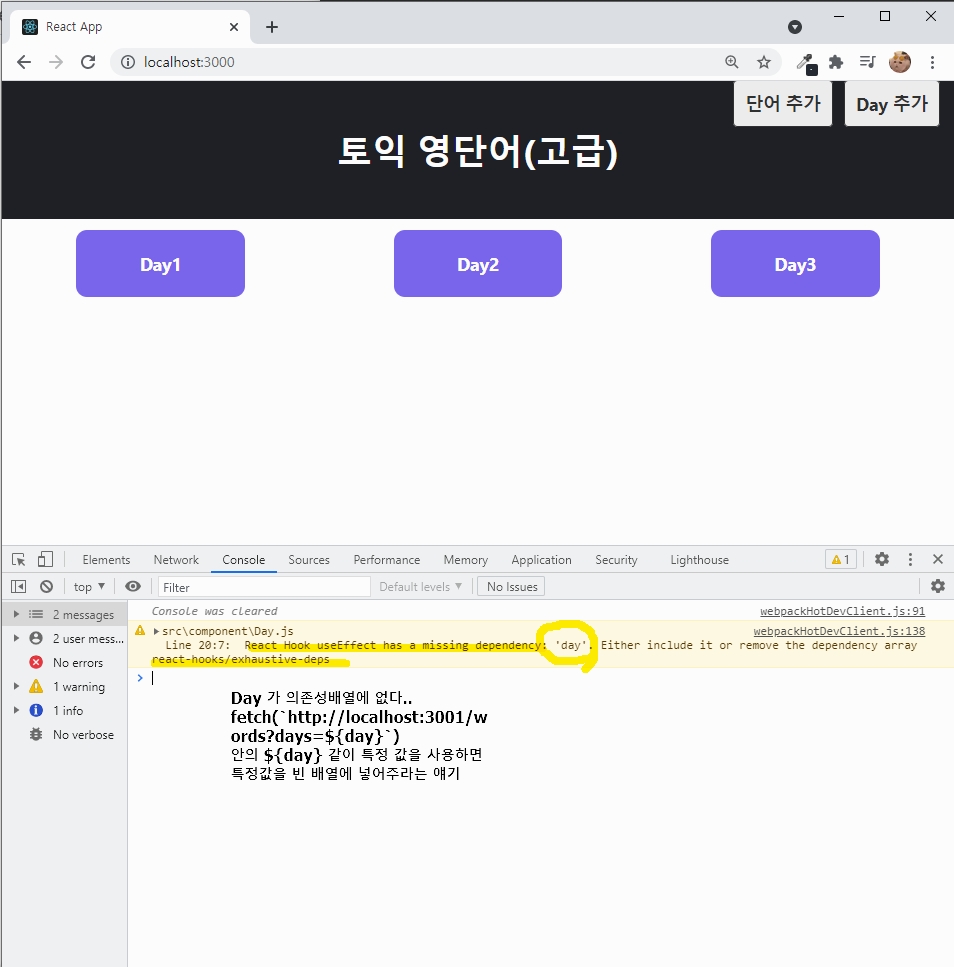Open the Chrome three-dot menu
Image resolution: width=954 pixels, height=967 pixels.
pos(932,62)
